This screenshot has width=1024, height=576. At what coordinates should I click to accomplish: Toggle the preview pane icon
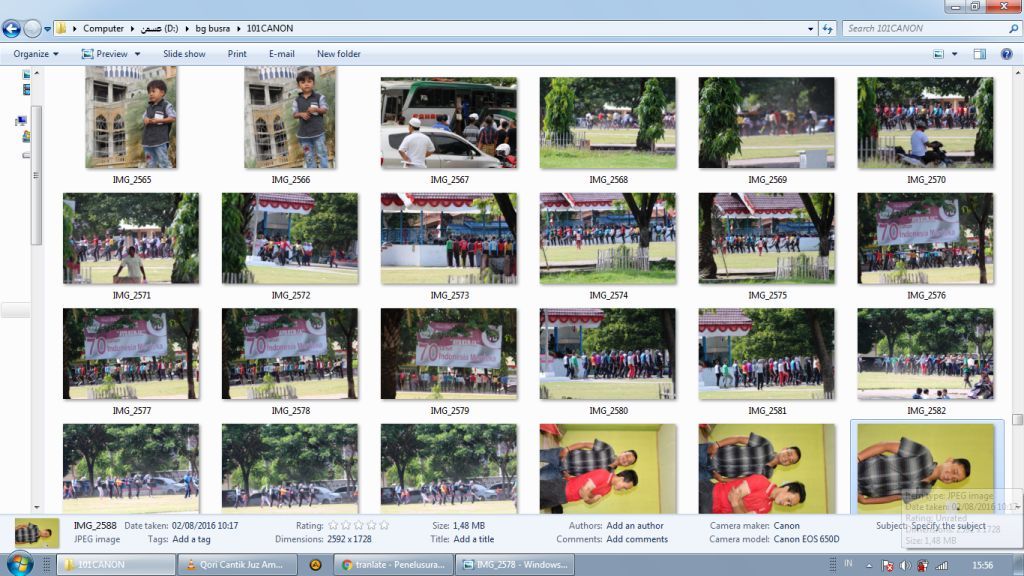pos(980,54)
